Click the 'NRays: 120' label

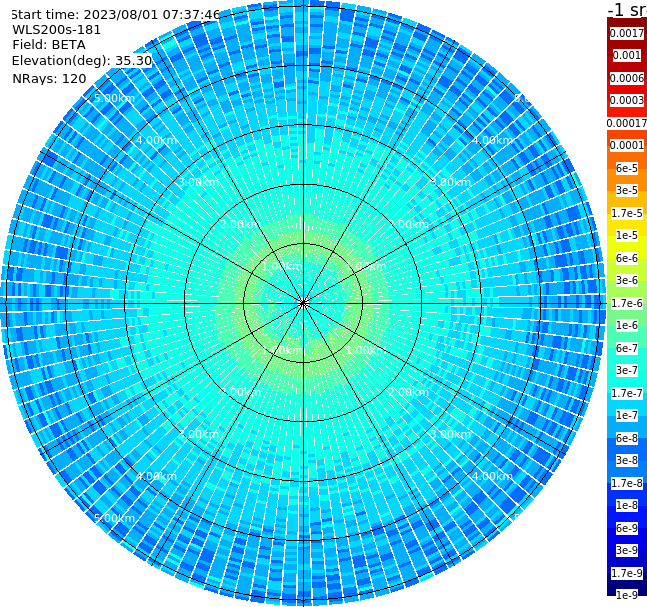(x=49, y=78)
